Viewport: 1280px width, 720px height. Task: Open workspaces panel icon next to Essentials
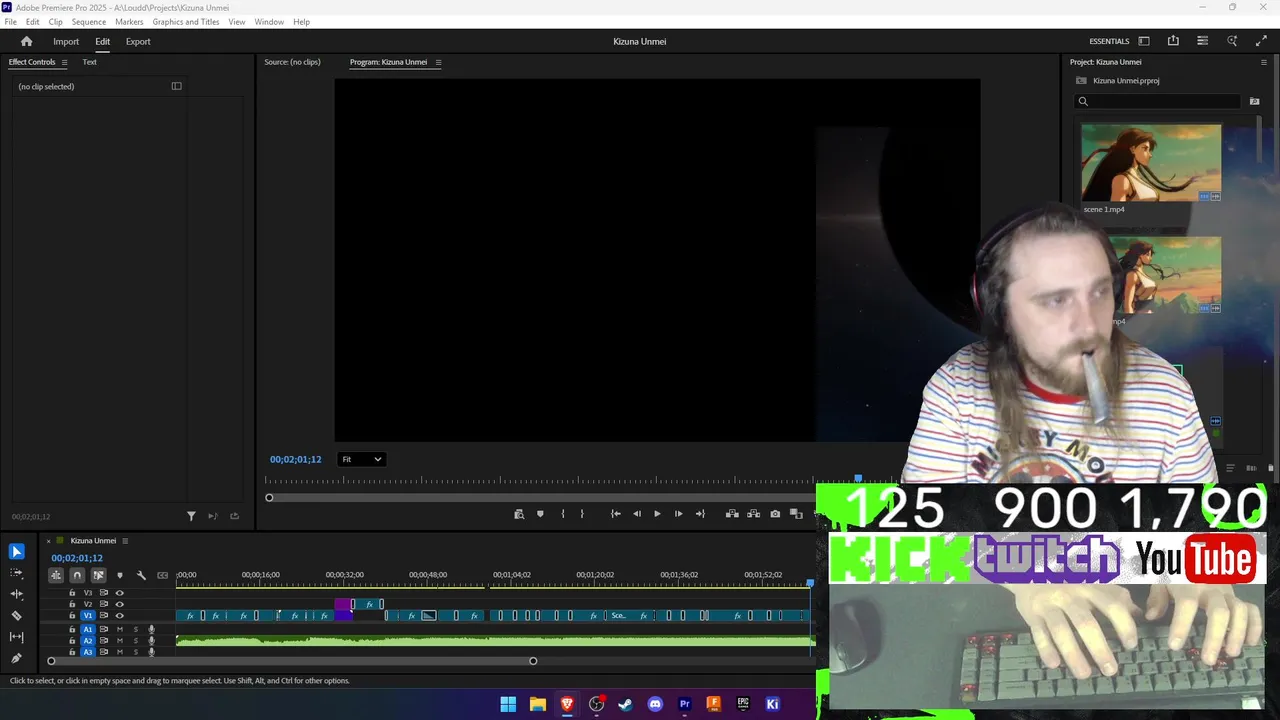(1144, 41)
